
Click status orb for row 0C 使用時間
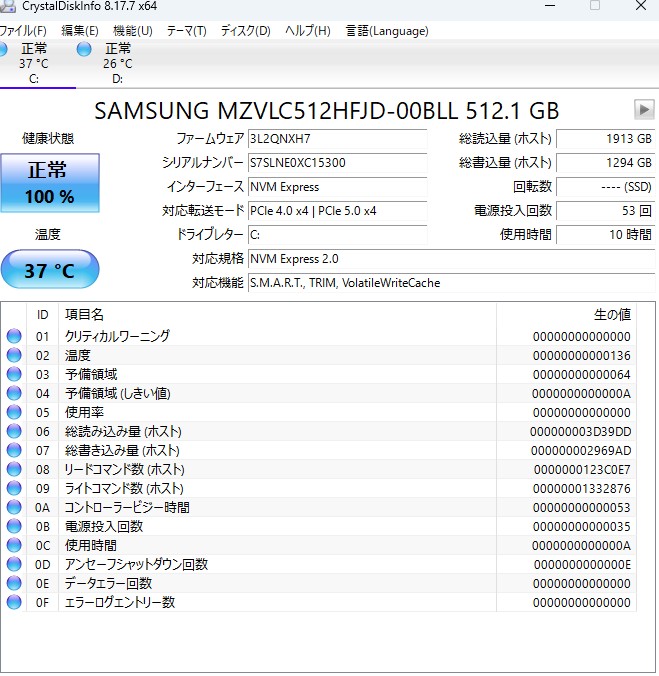pos(14,545)
